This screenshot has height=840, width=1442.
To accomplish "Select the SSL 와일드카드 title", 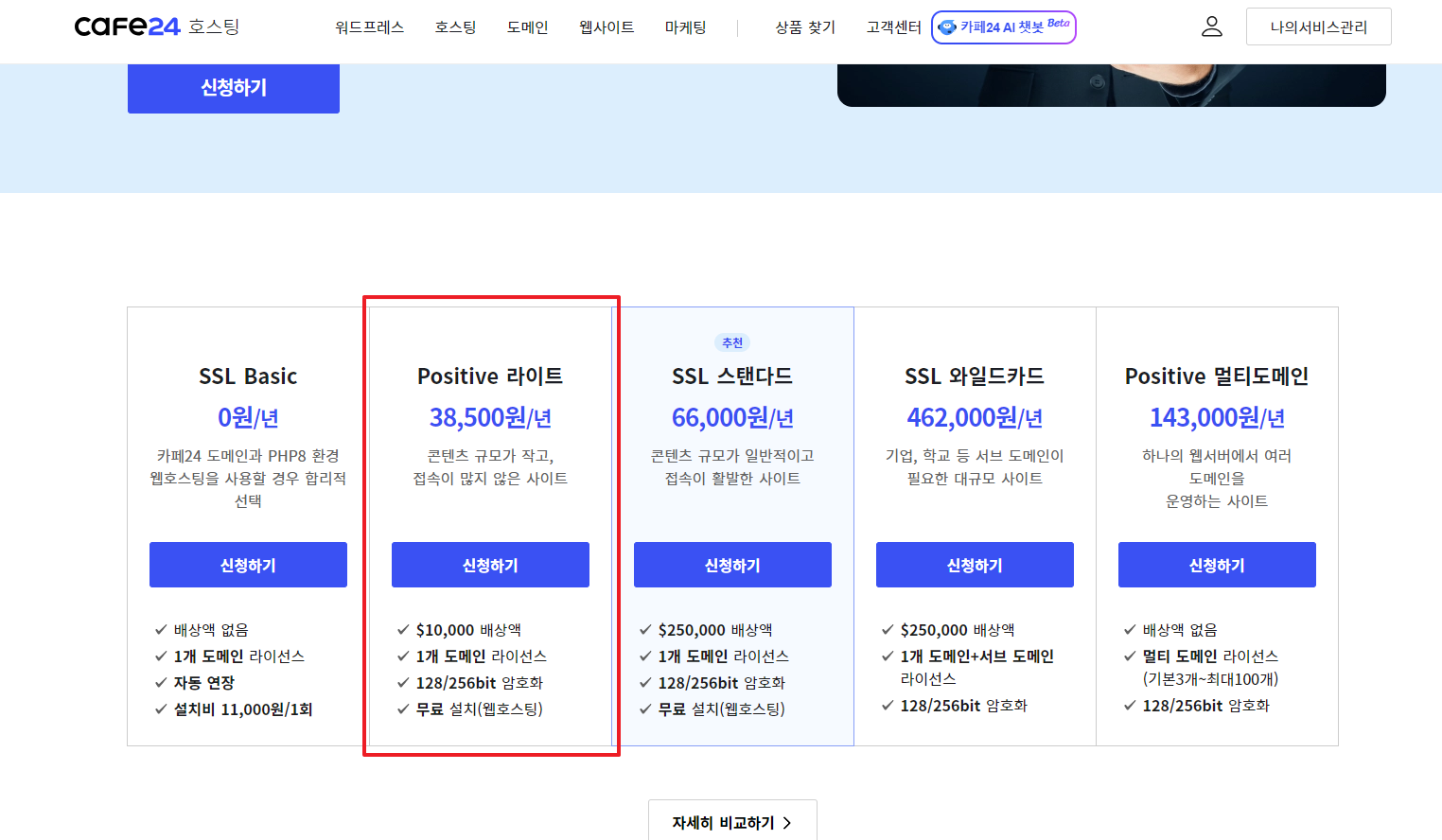I will click(975, 376).
